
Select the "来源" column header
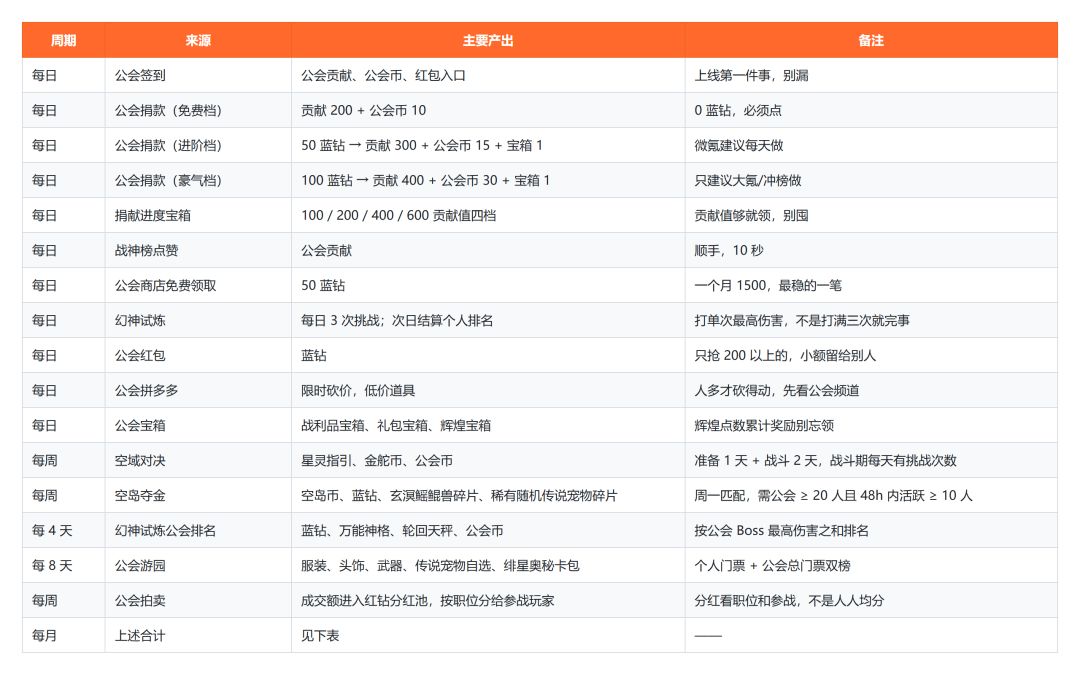point(198,41)
